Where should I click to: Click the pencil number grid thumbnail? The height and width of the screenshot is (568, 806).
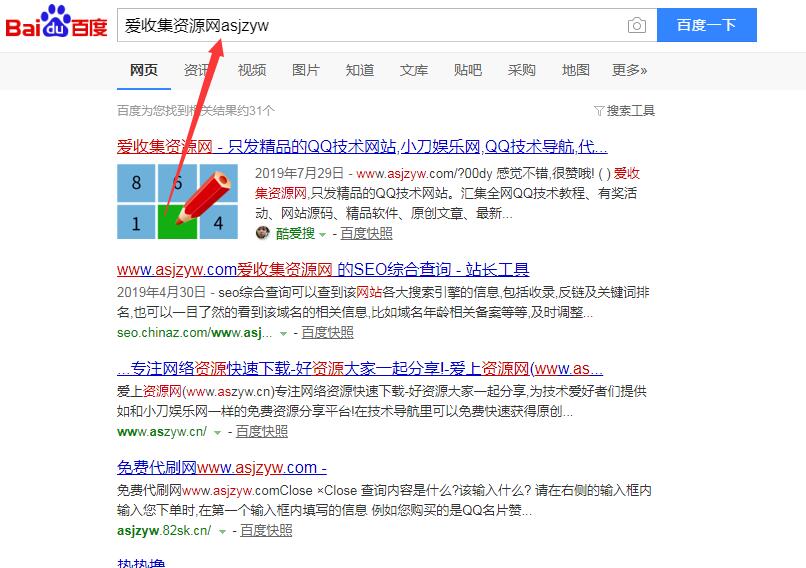click(x=177, y=201)
